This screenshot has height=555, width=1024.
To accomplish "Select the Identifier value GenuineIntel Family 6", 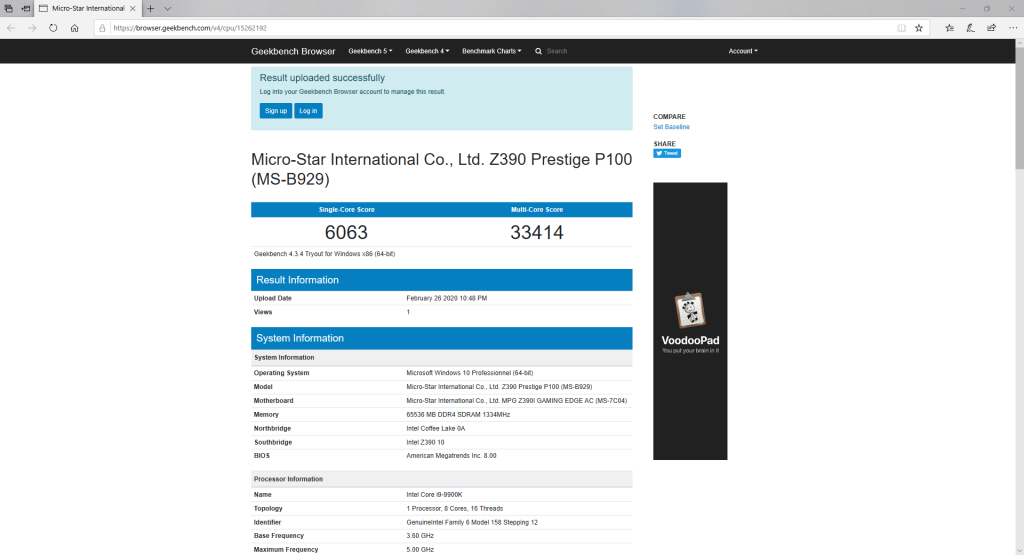I will [x=472, y=522].
